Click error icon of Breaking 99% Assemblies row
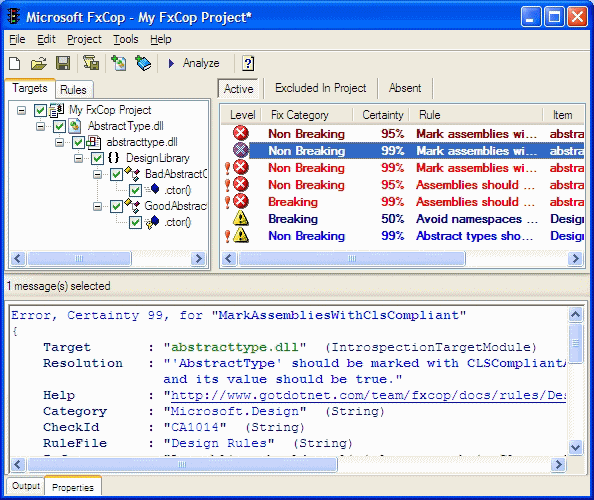Image resolution: width=594 pixels, height=500 pixels. 241,201
